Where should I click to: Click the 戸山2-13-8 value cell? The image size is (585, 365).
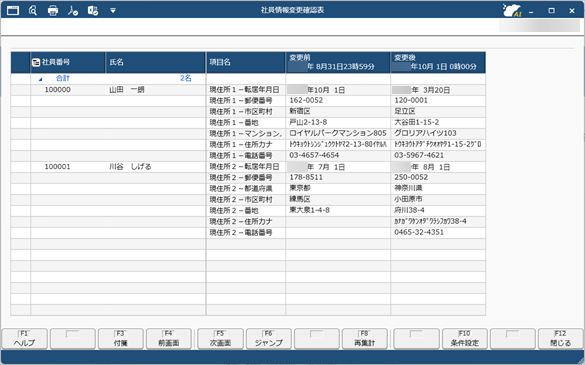click(x=338, y=122)
